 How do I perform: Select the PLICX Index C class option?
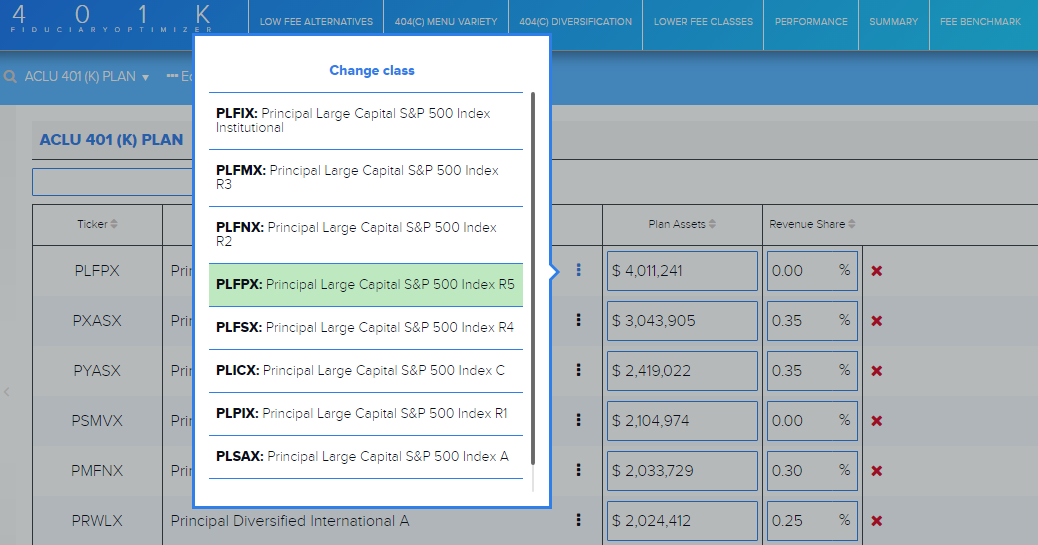[366, 370]
